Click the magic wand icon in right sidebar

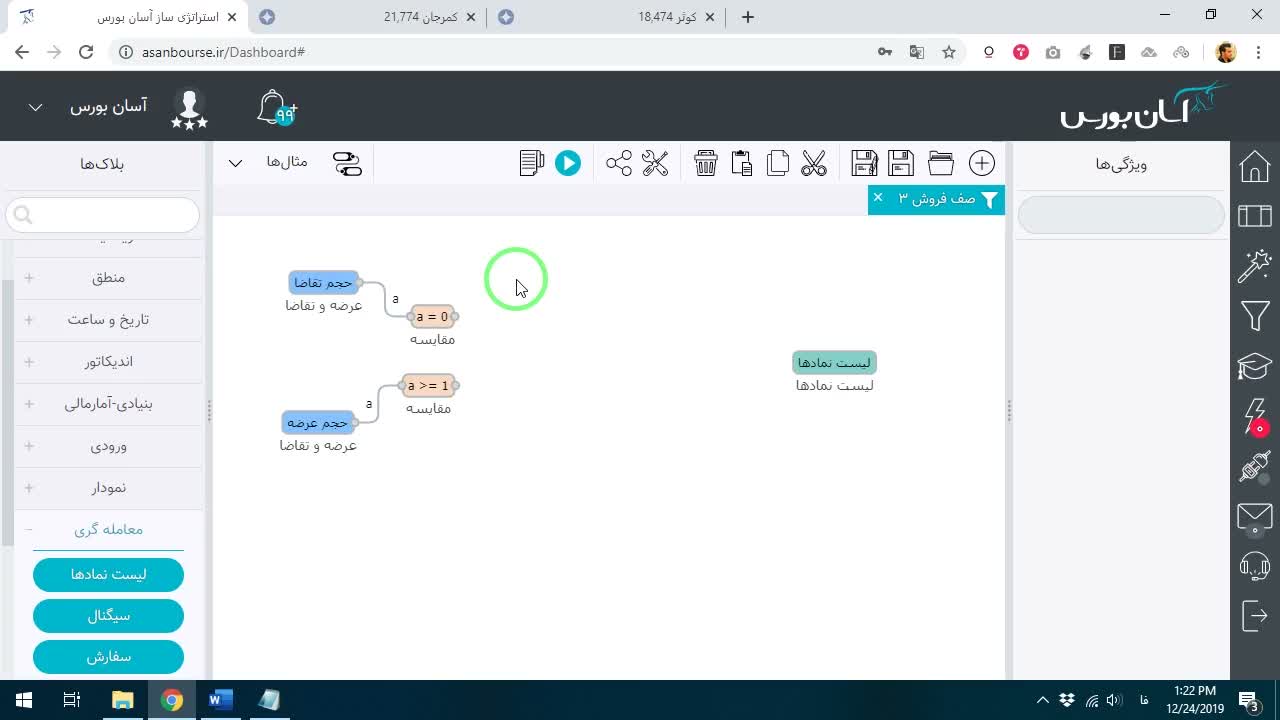coord(1255,266)
